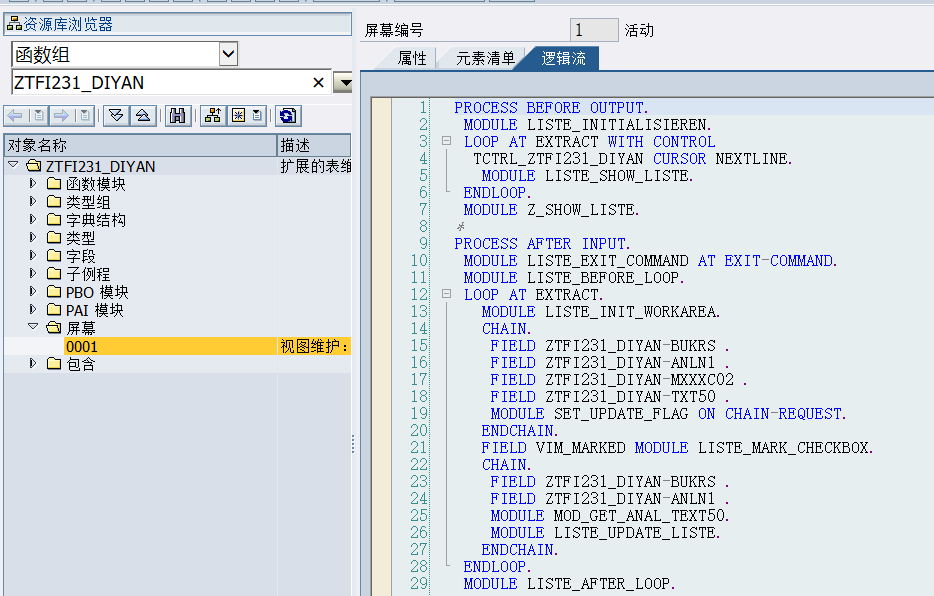Click the double chevron up page icon
Screen dimensions: 934x596
144,116
